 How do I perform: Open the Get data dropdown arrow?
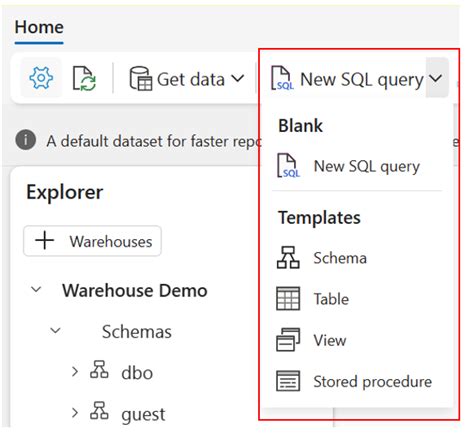[x=238, y=79]
